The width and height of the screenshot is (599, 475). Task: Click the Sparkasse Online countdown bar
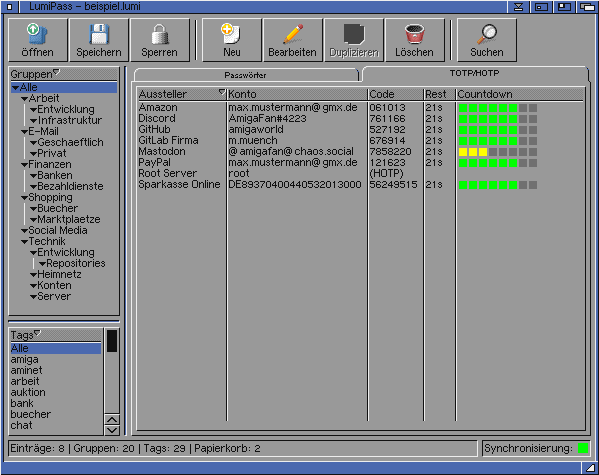tap(498, 185)
